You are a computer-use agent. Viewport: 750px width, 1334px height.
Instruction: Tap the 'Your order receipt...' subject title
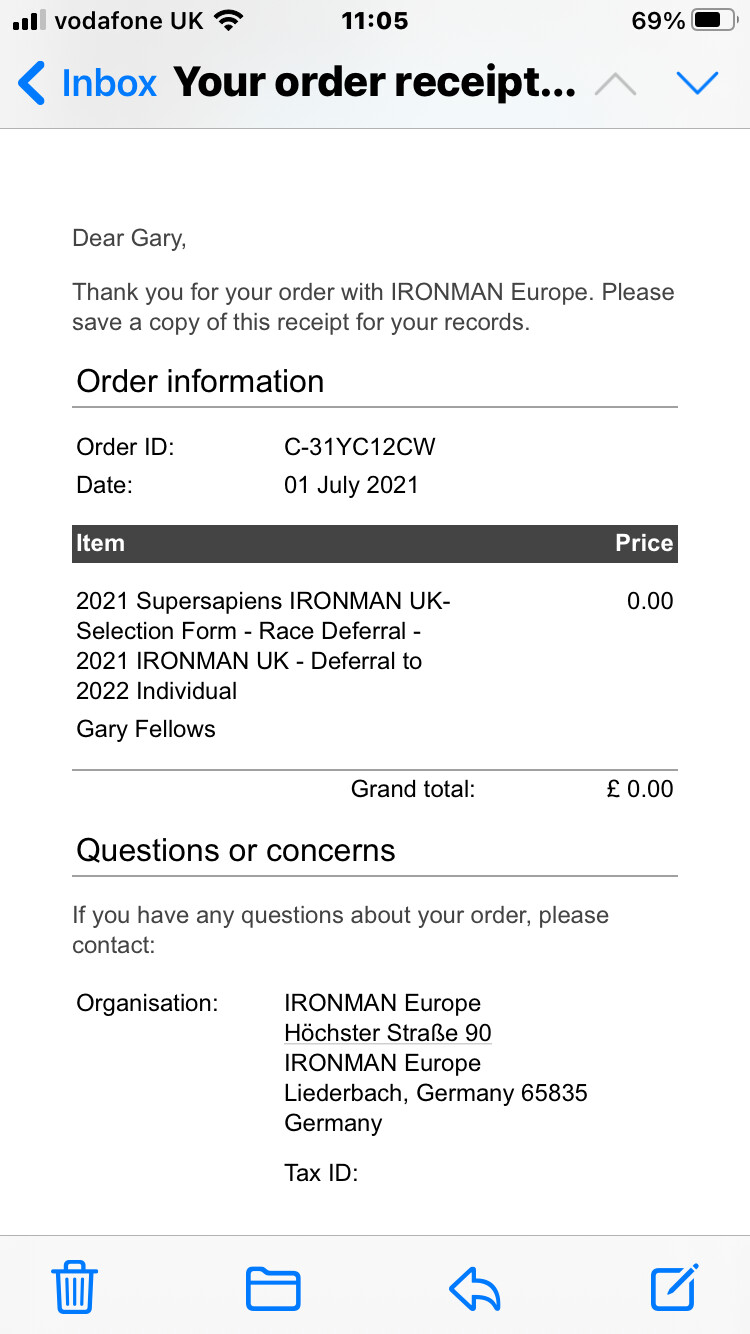[x=375, y=83]
